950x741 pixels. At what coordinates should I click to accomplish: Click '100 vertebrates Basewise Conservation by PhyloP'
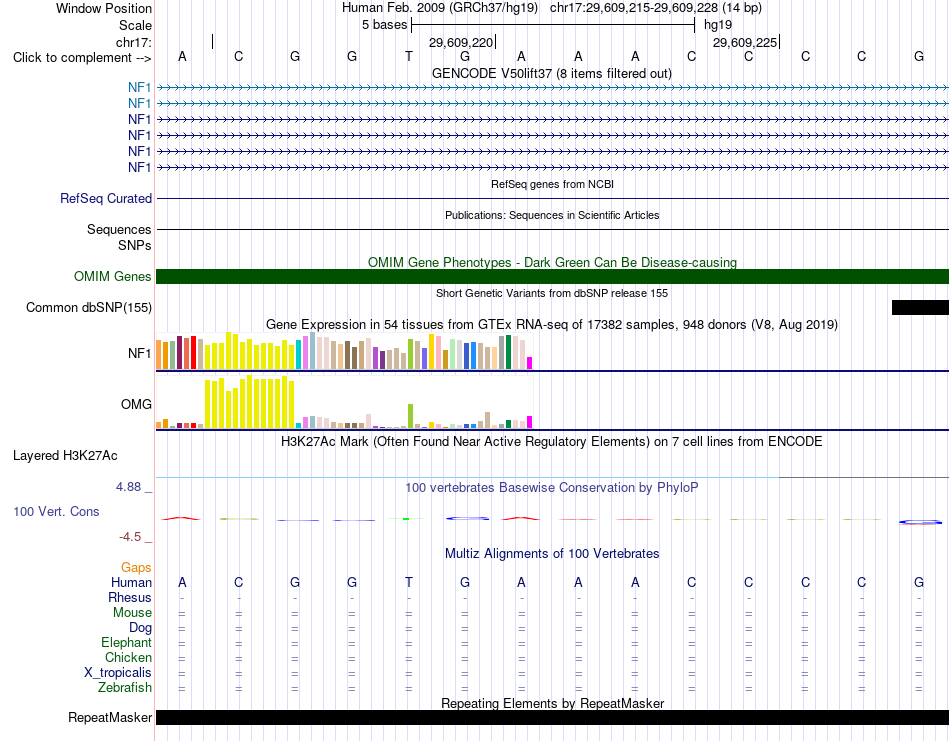[552, 488]
